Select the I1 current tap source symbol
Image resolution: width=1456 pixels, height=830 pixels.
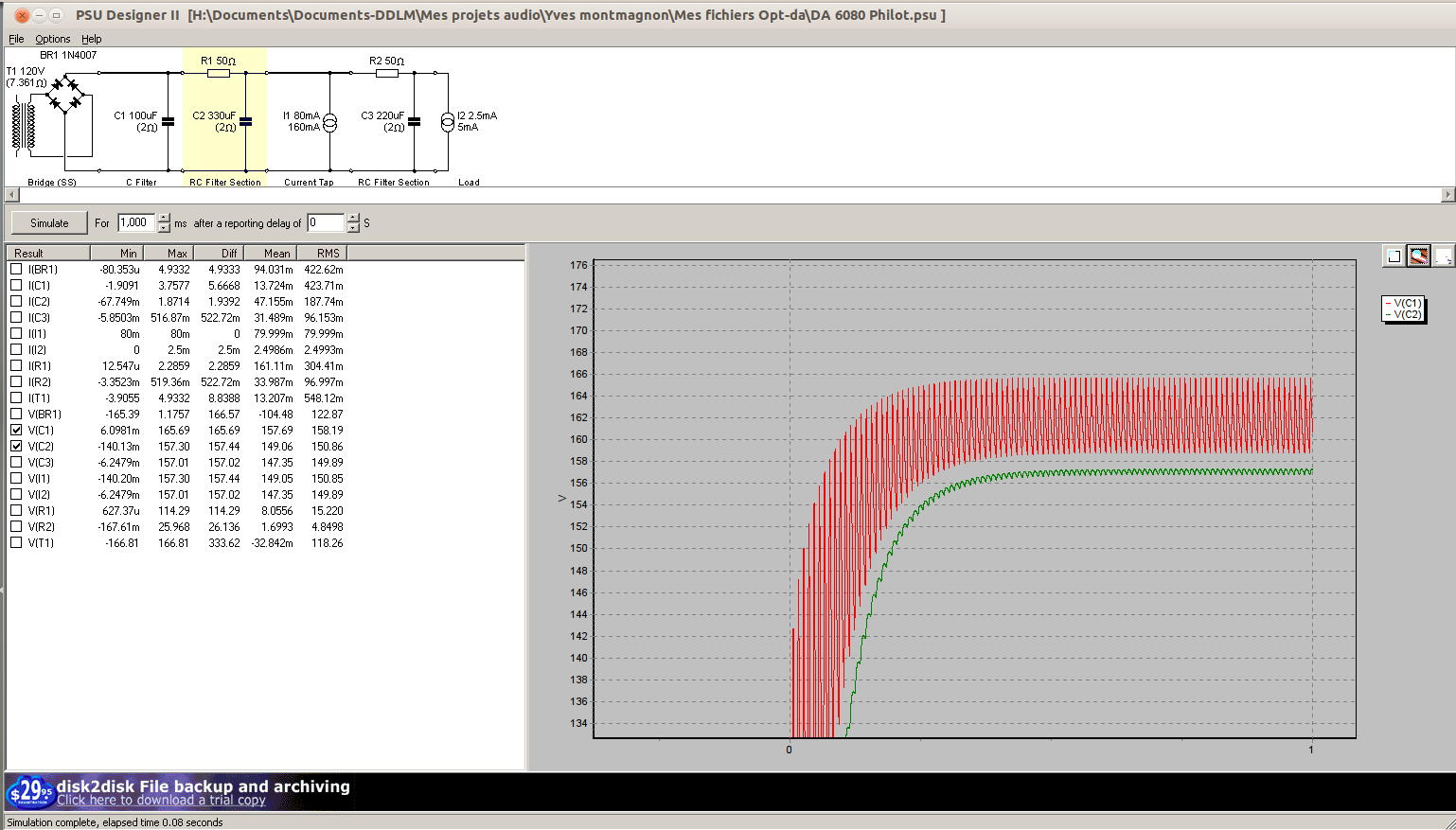329,121
